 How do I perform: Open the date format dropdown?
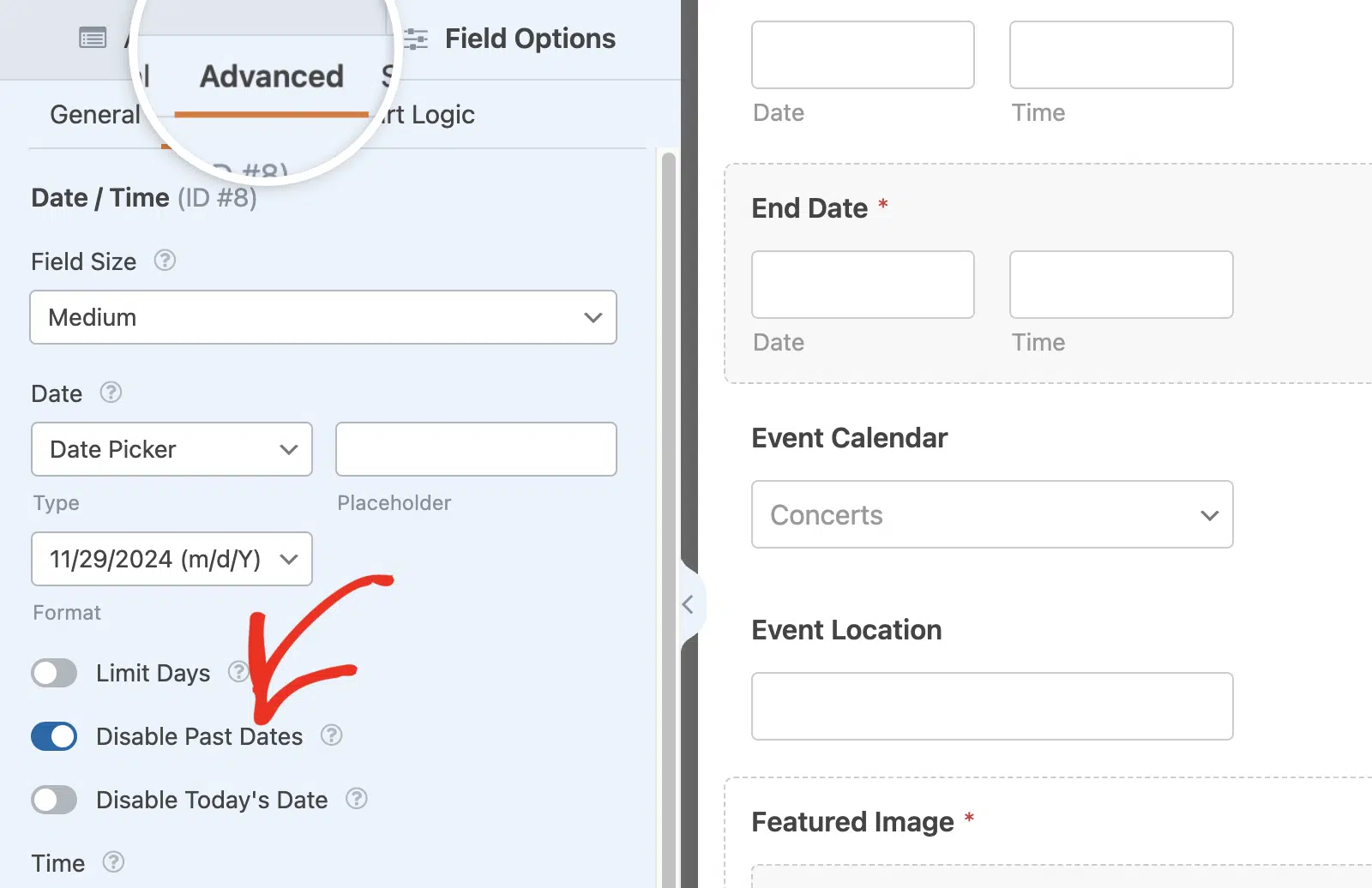point(171,559)
